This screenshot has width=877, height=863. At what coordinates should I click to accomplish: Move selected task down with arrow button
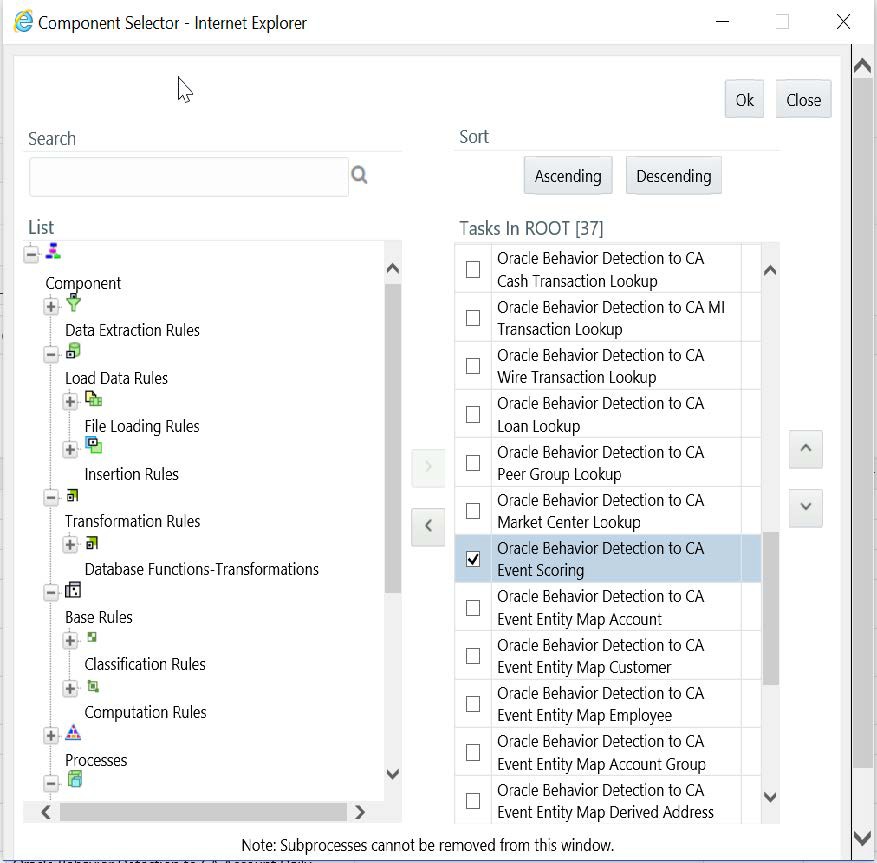(805, 508)
